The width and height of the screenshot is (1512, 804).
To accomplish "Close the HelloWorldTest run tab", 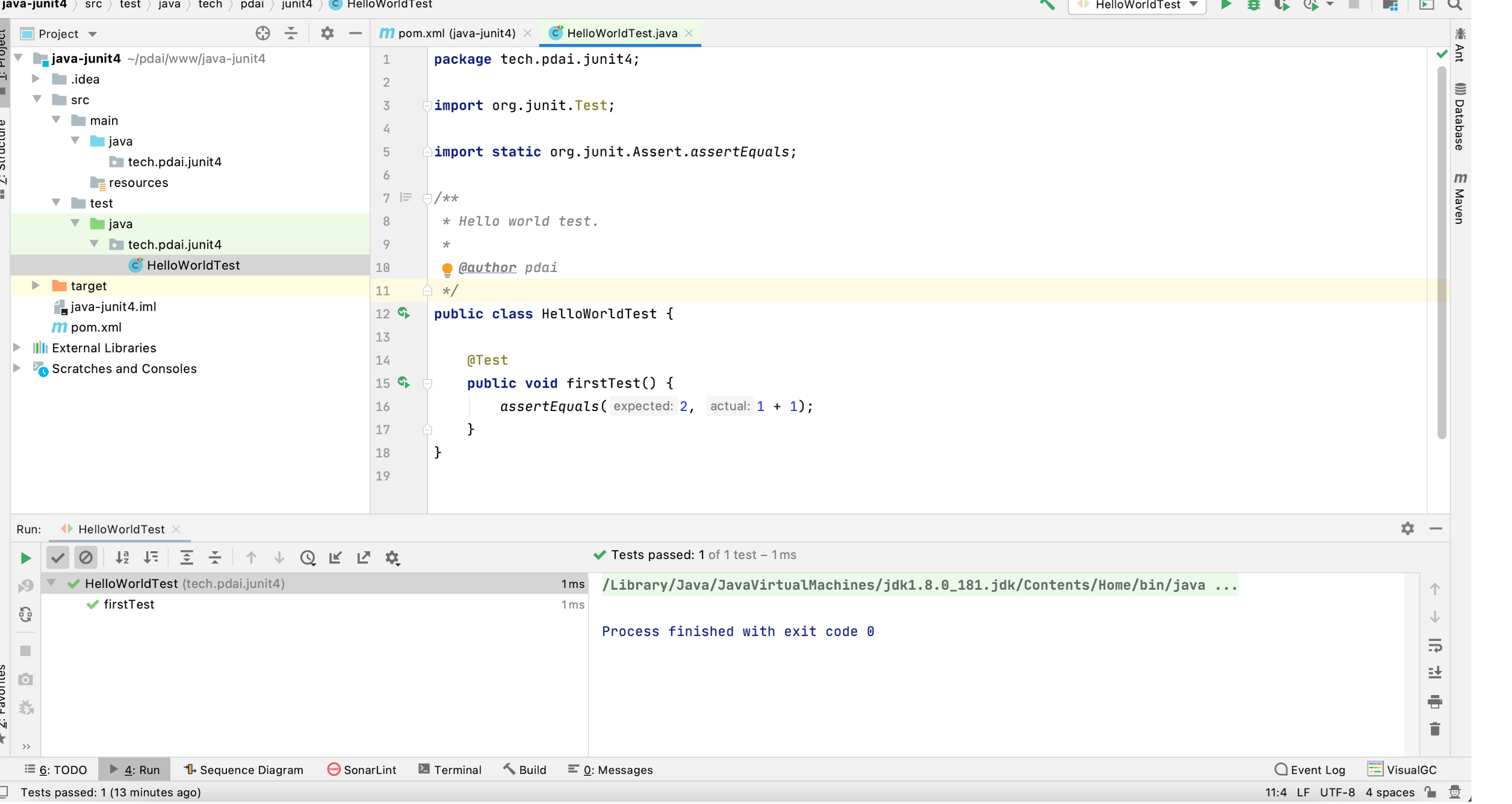I will pyautogui.click(x=176, y=529).
